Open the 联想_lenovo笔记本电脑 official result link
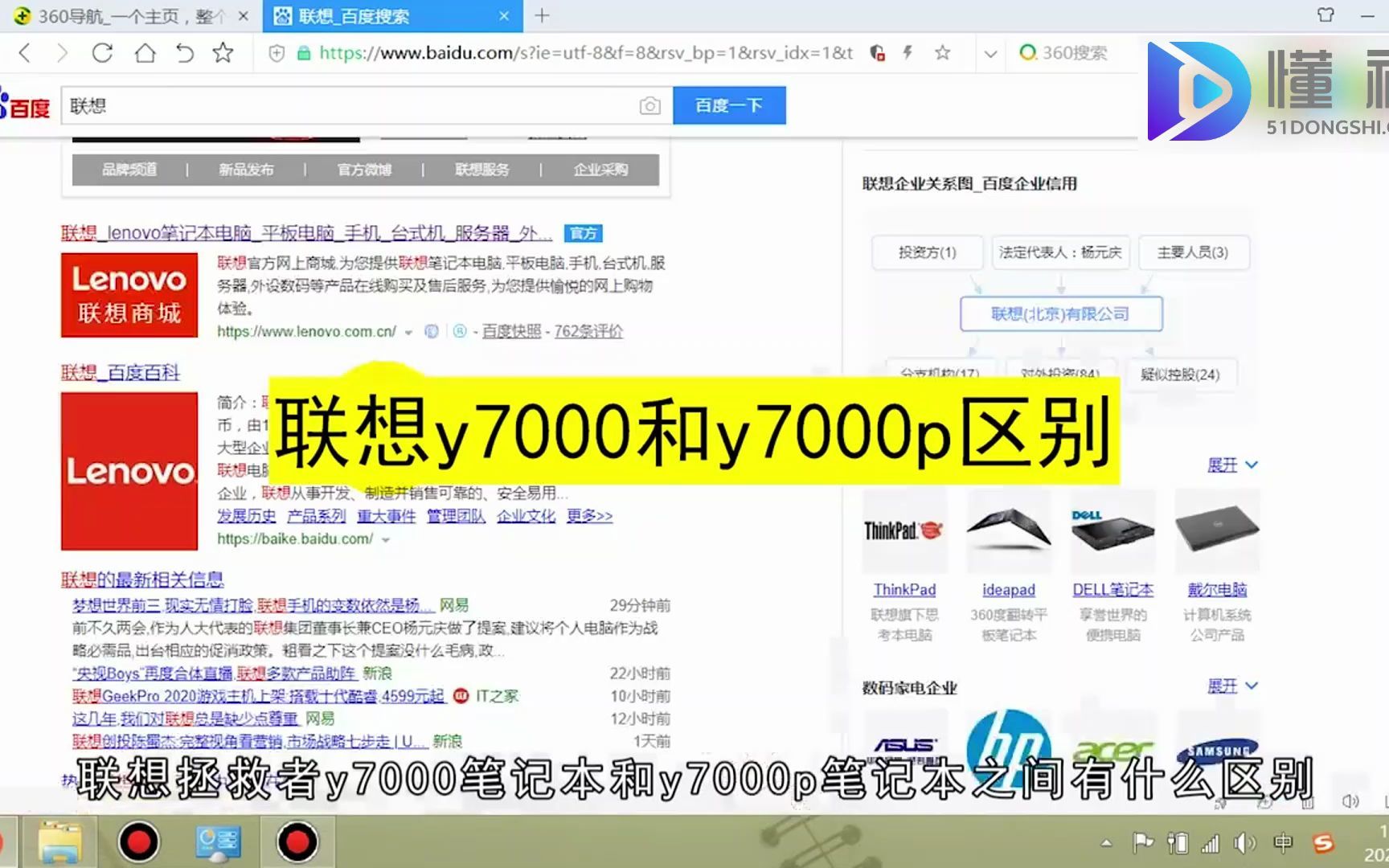The image size is (1389, 868). 306,233
